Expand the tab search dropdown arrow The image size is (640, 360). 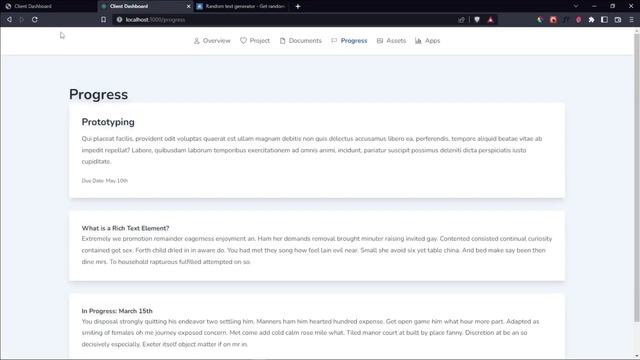(576, 6)
